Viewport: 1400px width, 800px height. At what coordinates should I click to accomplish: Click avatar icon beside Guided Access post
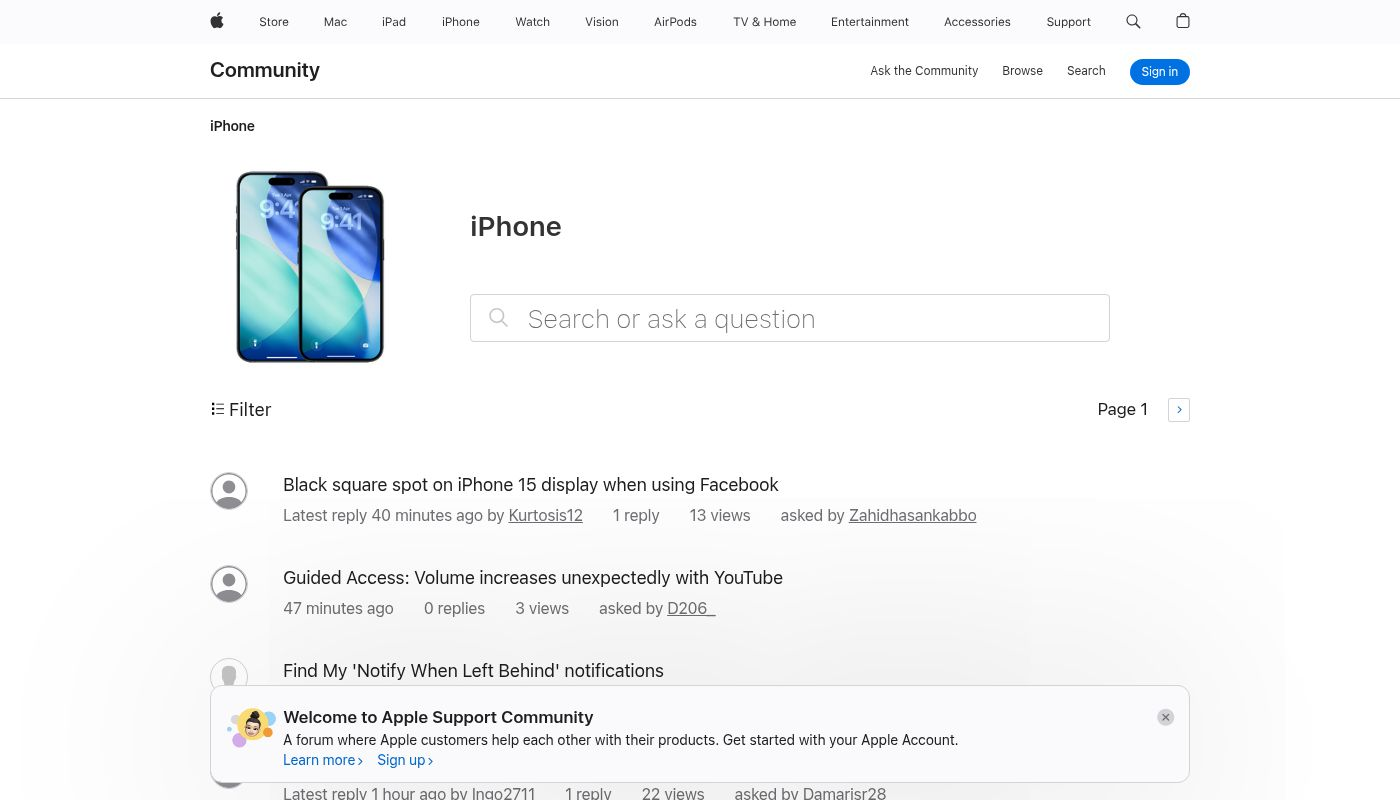click(229, 584)
